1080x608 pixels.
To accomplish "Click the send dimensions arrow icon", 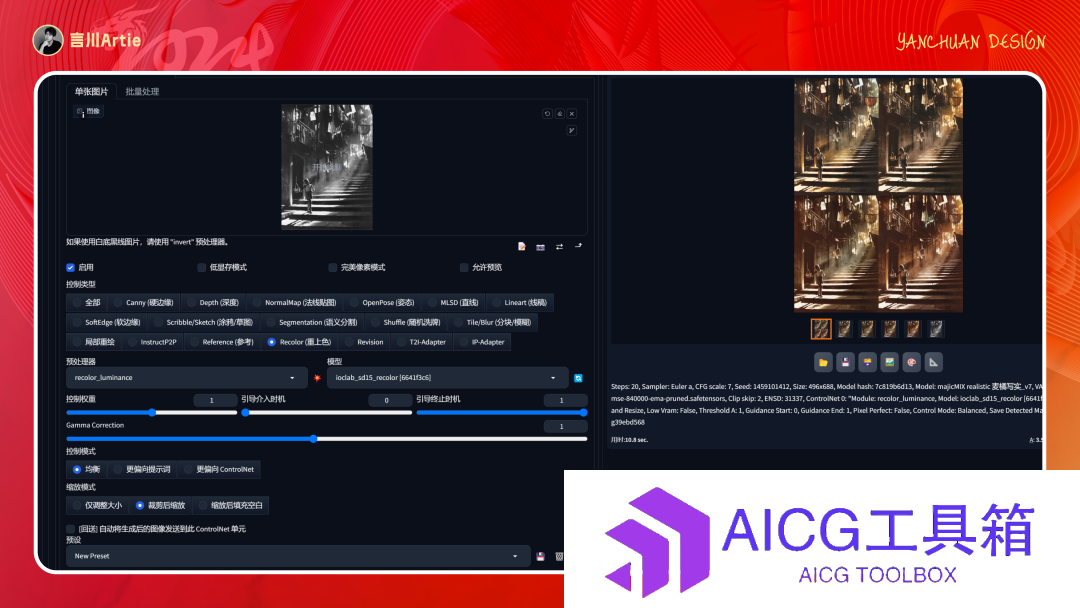I will point(579,246).
